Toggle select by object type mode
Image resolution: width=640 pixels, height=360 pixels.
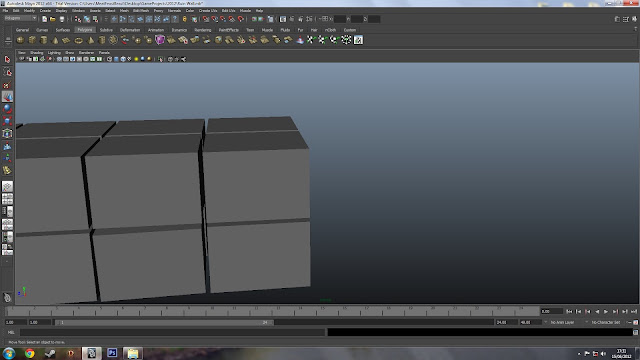point(87,19)
